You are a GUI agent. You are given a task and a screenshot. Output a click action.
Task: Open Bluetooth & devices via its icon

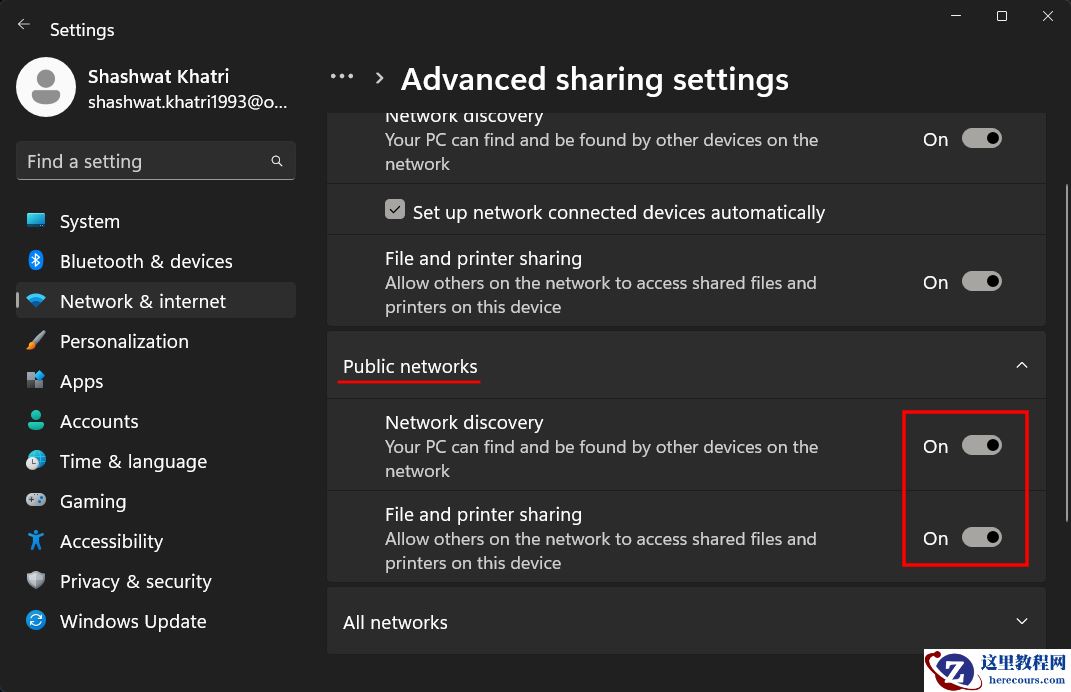point(36,261)
